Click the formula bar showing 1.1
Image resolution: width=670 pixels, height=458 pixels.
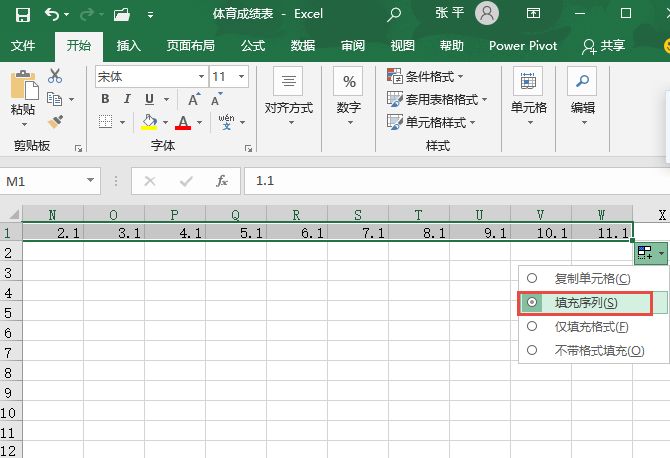[456, 181]
